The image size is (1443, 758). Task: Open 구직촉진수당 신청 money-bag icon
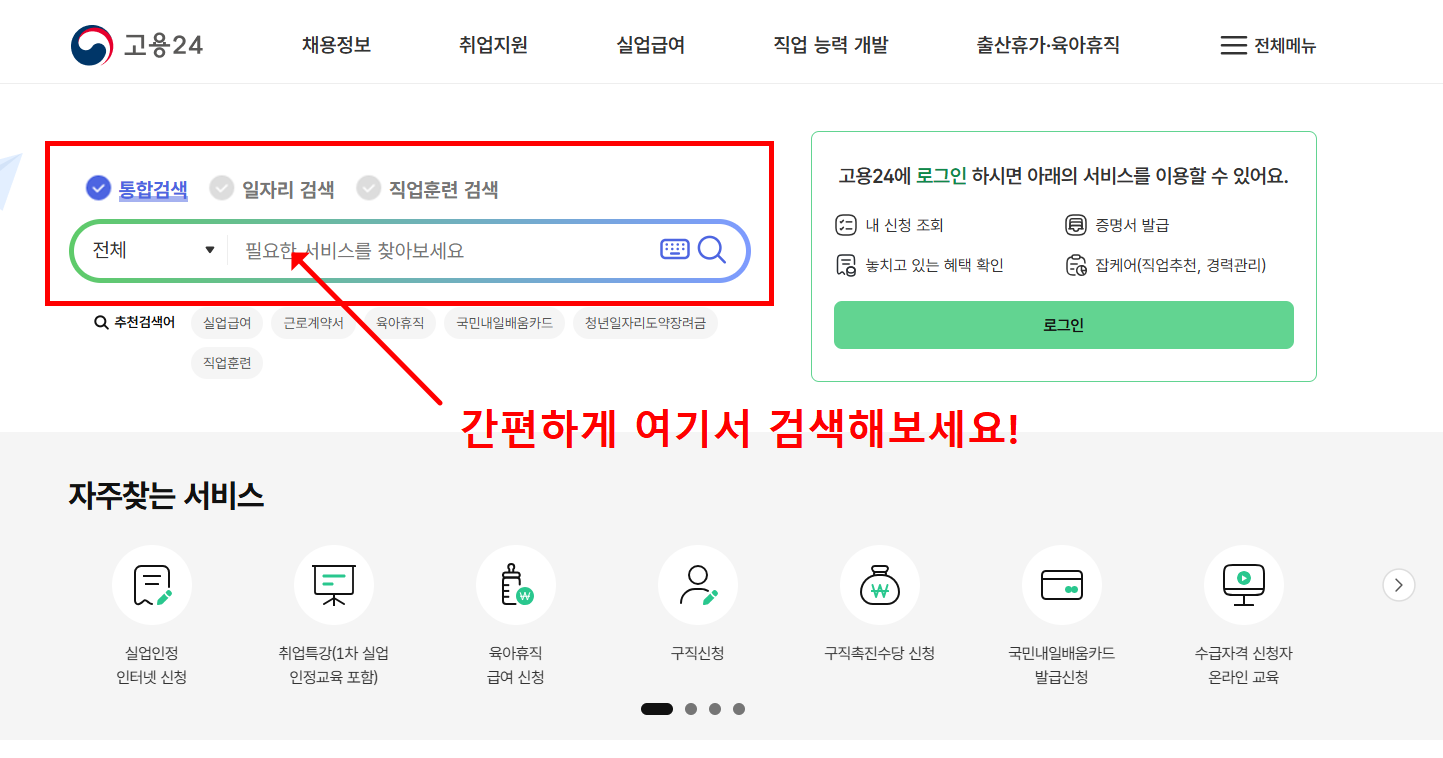[x=879, y=585]
